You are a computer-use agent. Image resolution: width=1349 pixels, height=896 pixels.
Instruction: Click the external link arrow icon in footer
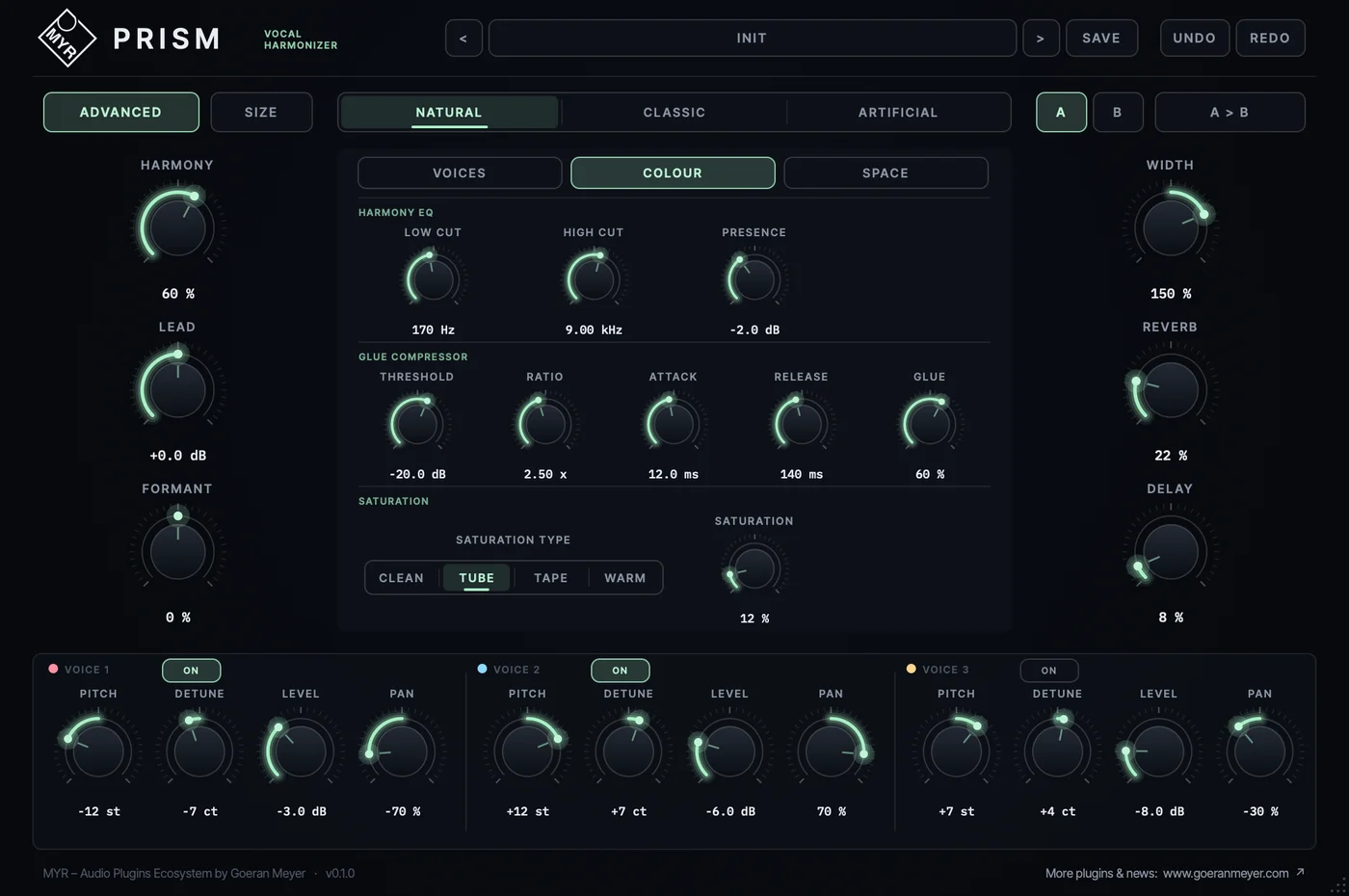coord(1300,872)
